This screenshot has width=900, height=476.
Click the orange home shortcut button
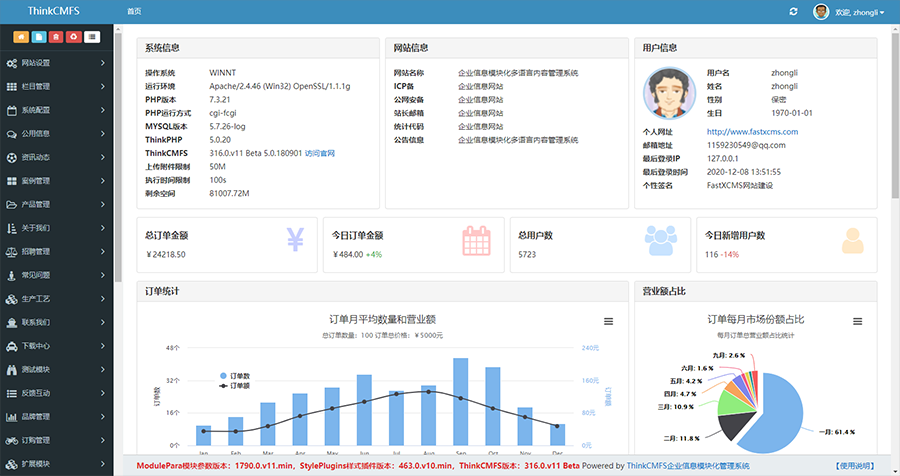coord(20,37)
